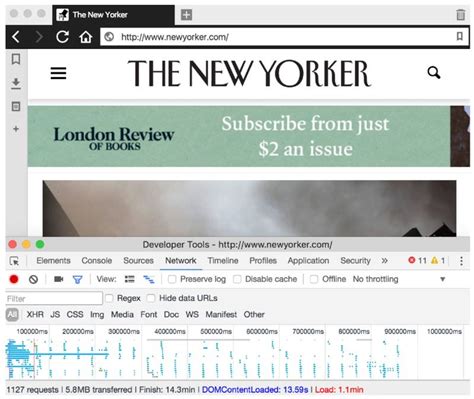Filter requests by Font

[149, 314]
